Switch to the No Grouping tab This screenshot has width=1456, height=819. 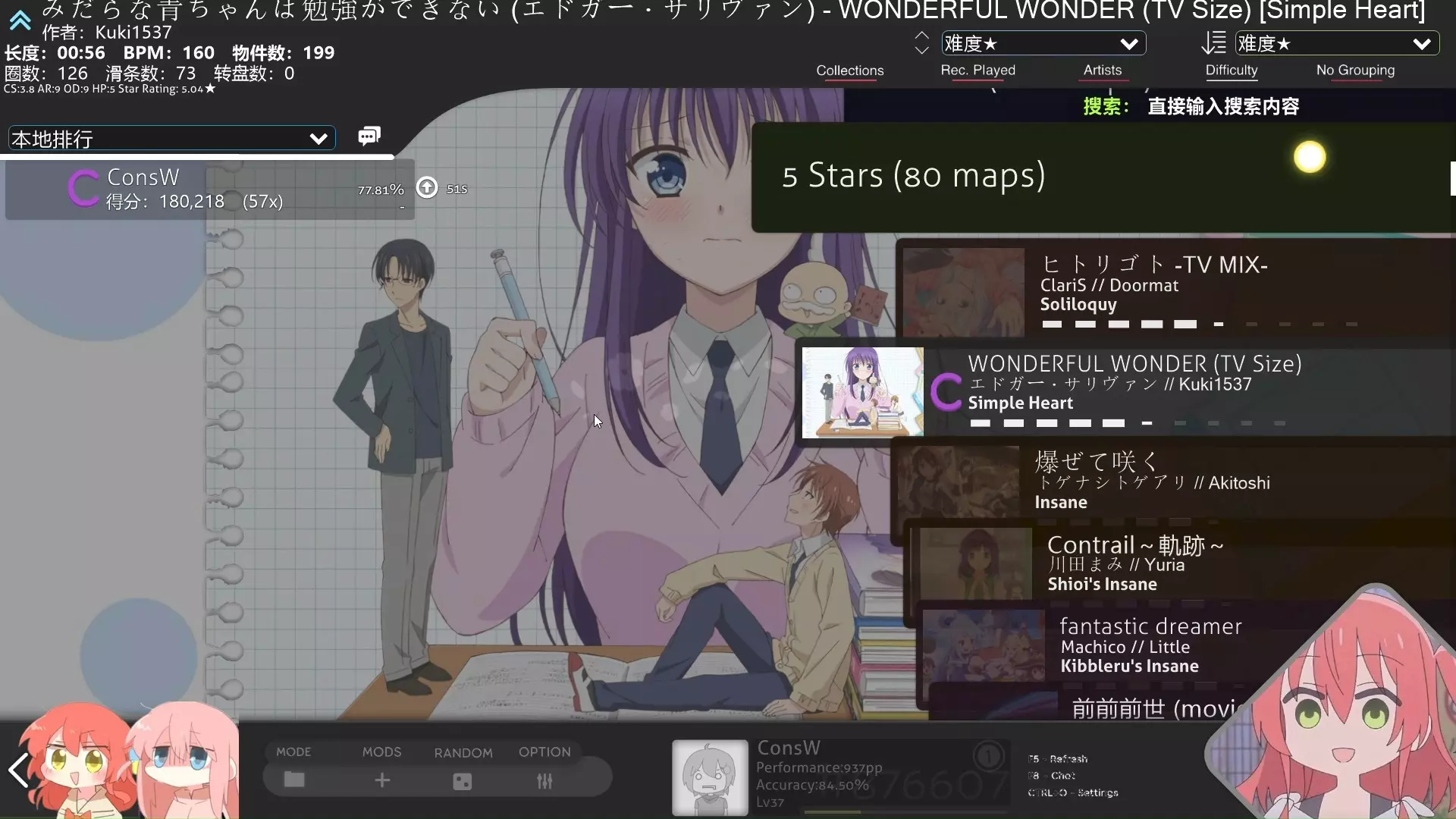point(1356,71)
